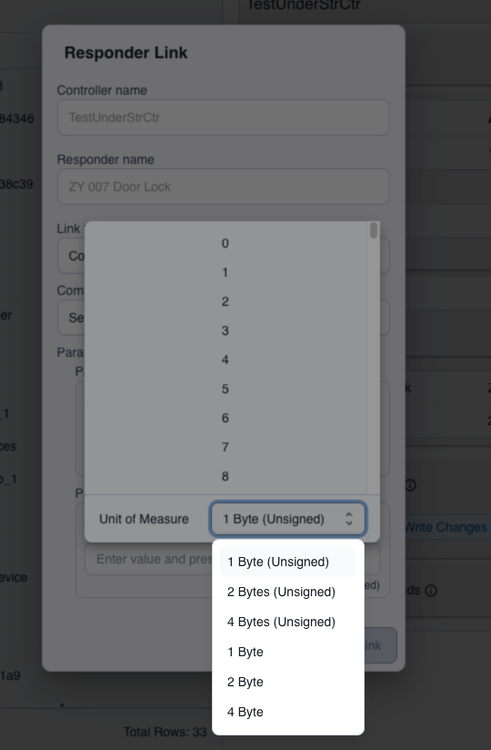Pick value 8 from the list
This screenshot has width=491, height=750.
point(225,477)
